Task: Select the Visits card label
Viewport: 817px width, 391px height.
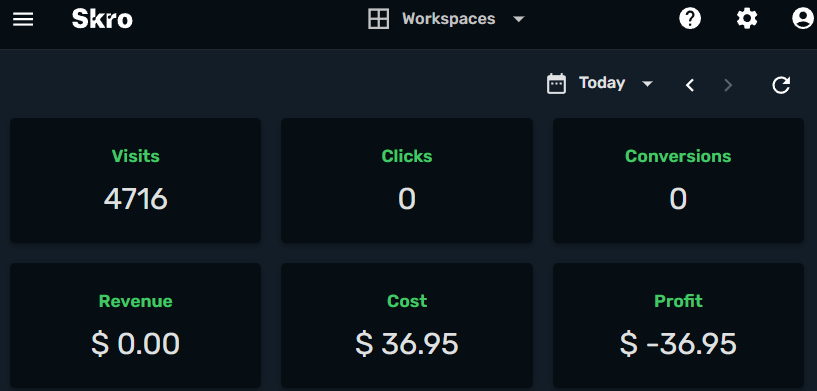Action: [x=135, y=156]
